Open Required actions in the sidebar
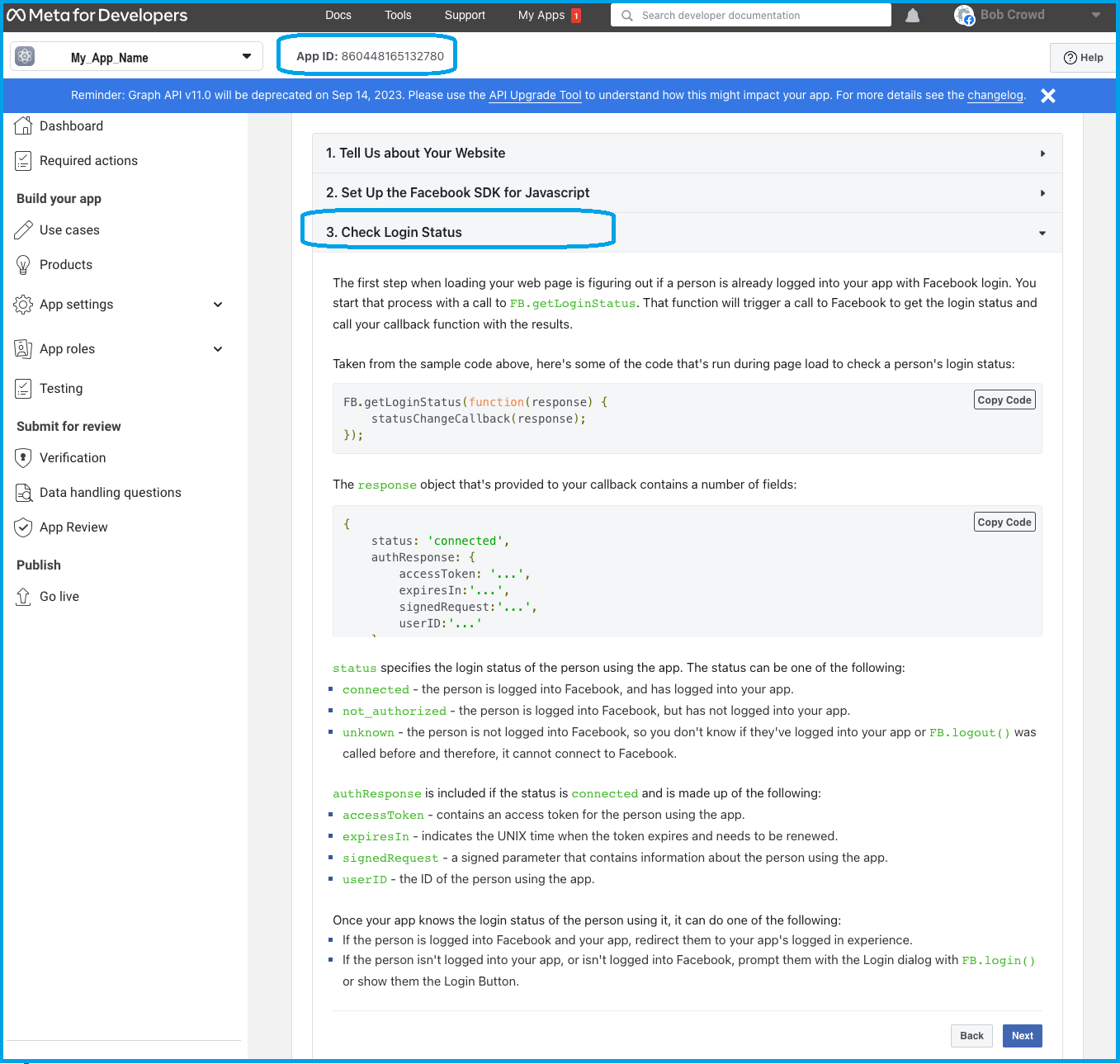The width and height of the screenshot is (1120, 1064). [x=88, y=161]
